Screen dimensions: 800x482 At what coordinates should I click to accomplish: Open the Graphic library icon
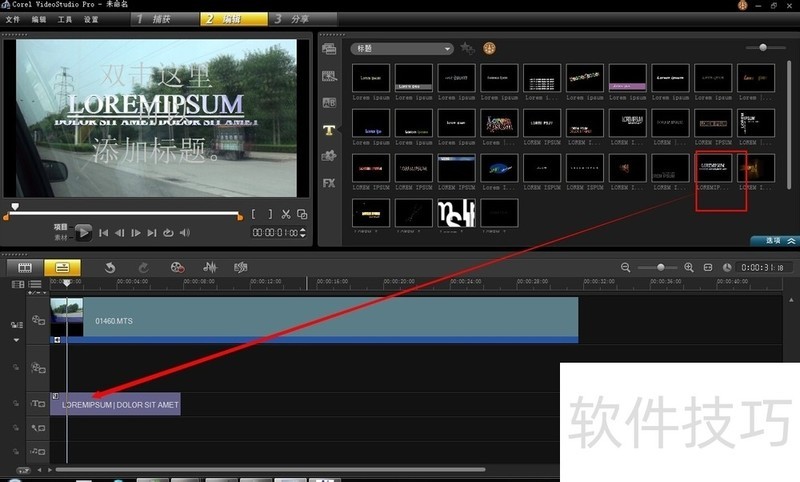tap(329, 156)
